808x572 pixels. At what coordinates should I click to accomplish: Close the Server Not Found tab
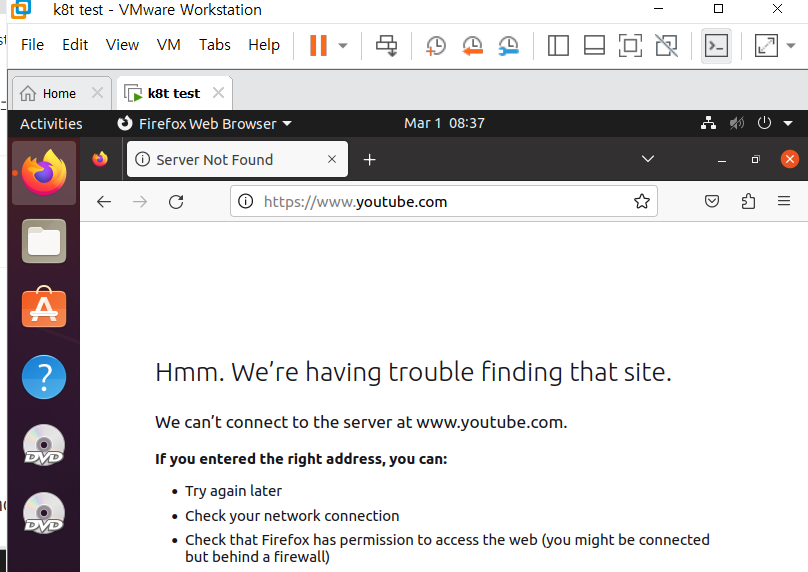332,159
